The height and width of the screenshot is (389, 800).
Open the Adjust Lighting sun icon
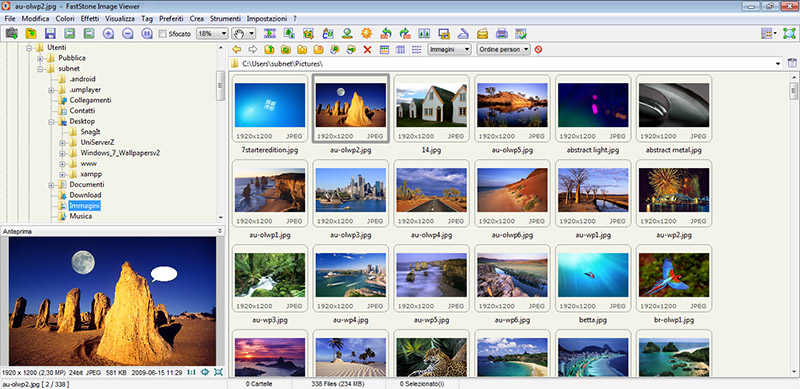[x=366, y=34]
